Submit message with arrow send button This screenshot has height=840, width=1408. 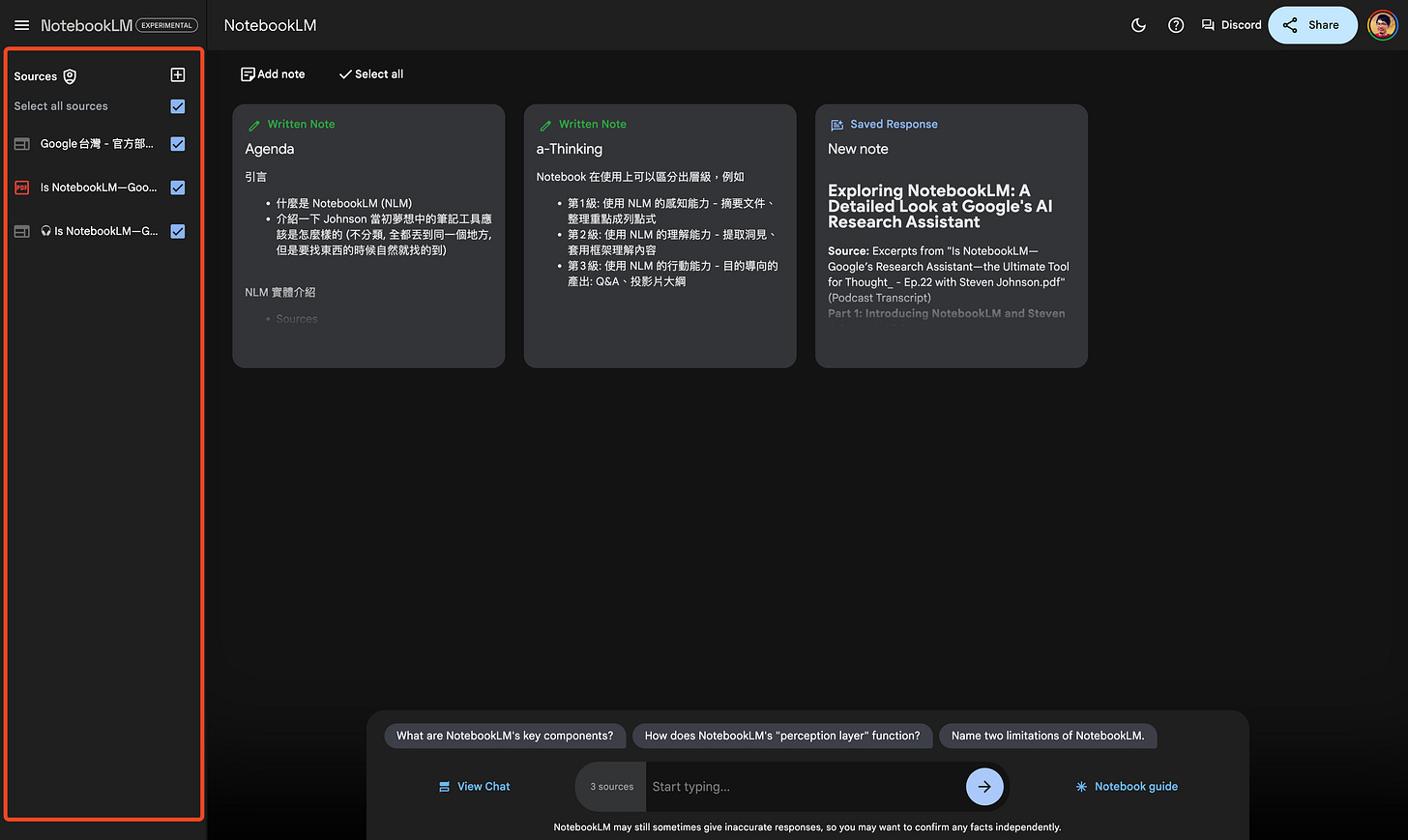coord(984,787)
